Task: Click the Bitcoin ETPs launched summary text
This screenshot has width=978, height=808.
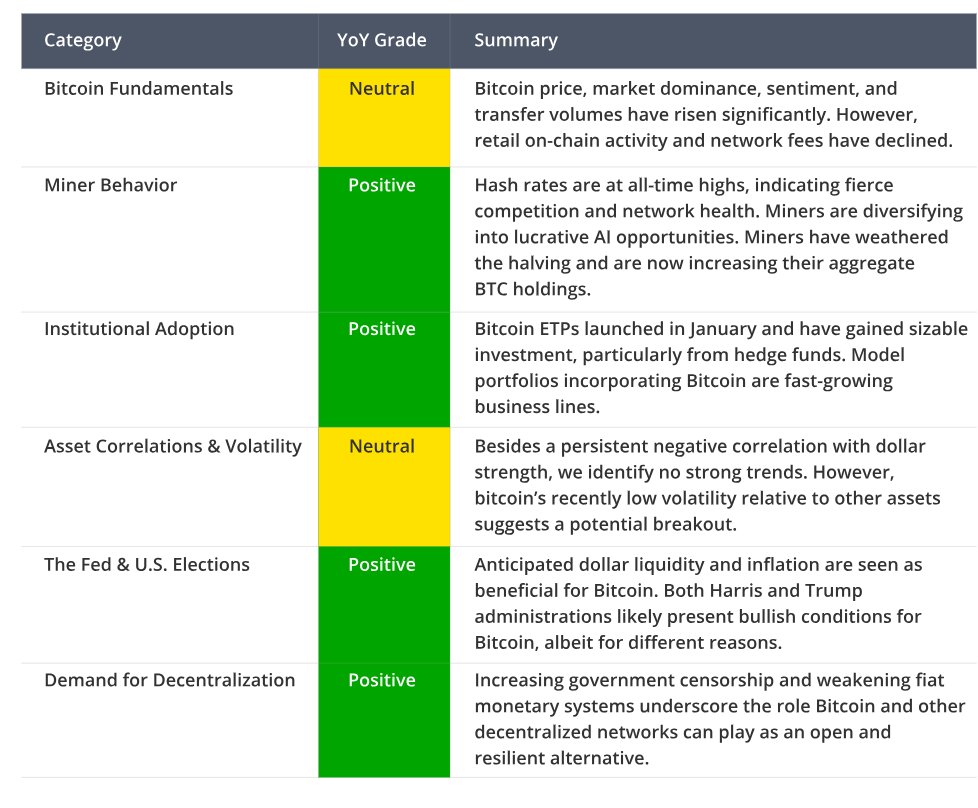Action: [x=721, y=367]
